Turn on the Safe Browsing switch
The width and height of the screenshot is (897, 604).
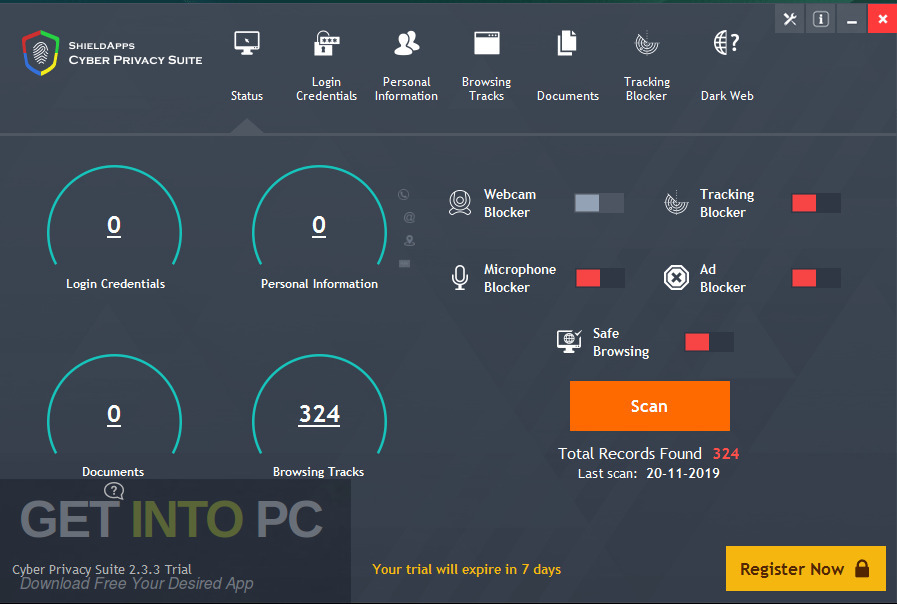[709, 342]
